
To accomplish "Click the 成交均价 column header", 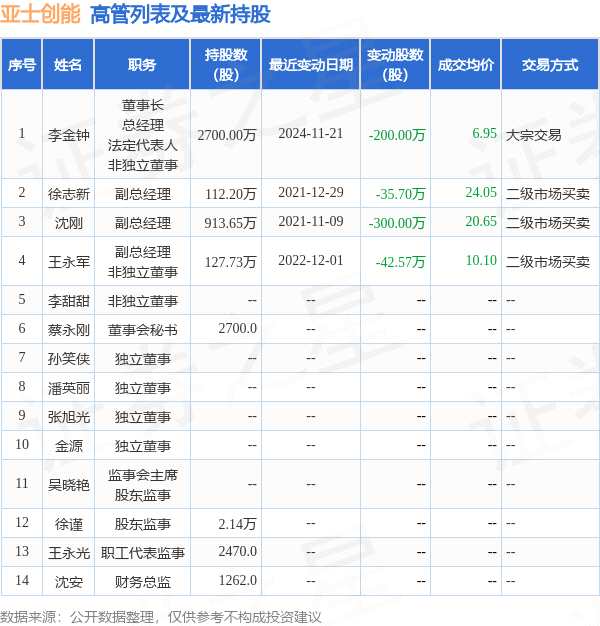I will (465, 64).
